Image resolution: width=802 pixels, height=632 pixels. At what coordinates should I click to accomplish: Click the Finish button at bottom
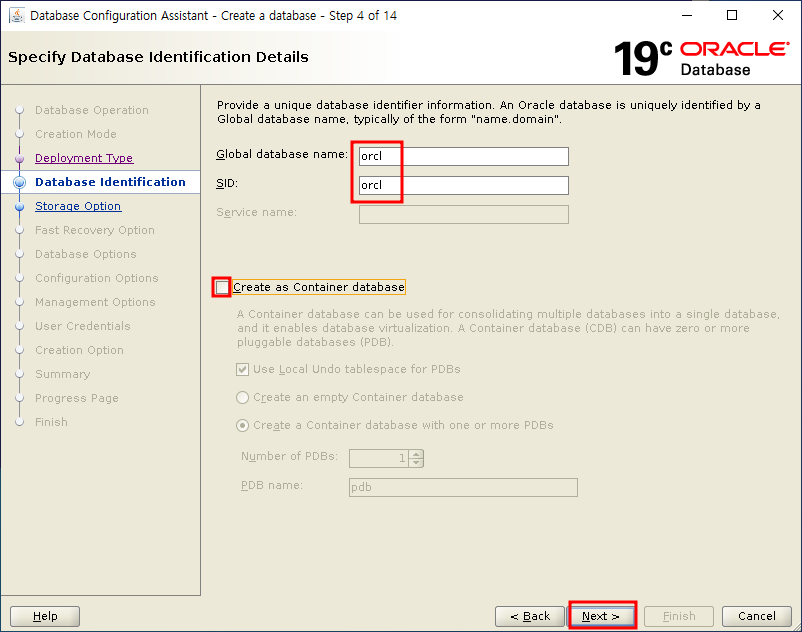tap(679, 616)
